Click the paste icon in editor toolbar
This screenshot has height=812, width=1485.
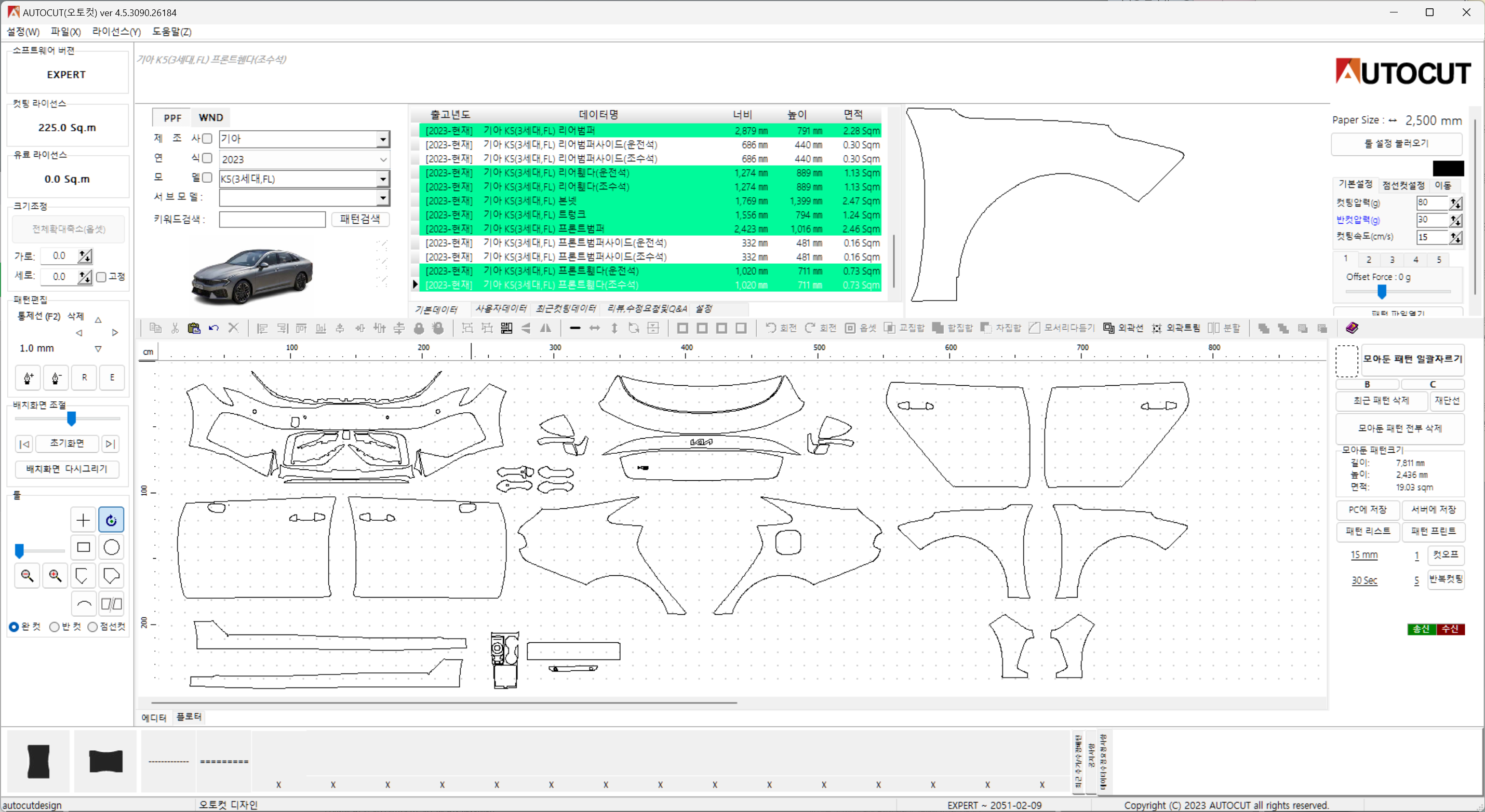[194, 328]
